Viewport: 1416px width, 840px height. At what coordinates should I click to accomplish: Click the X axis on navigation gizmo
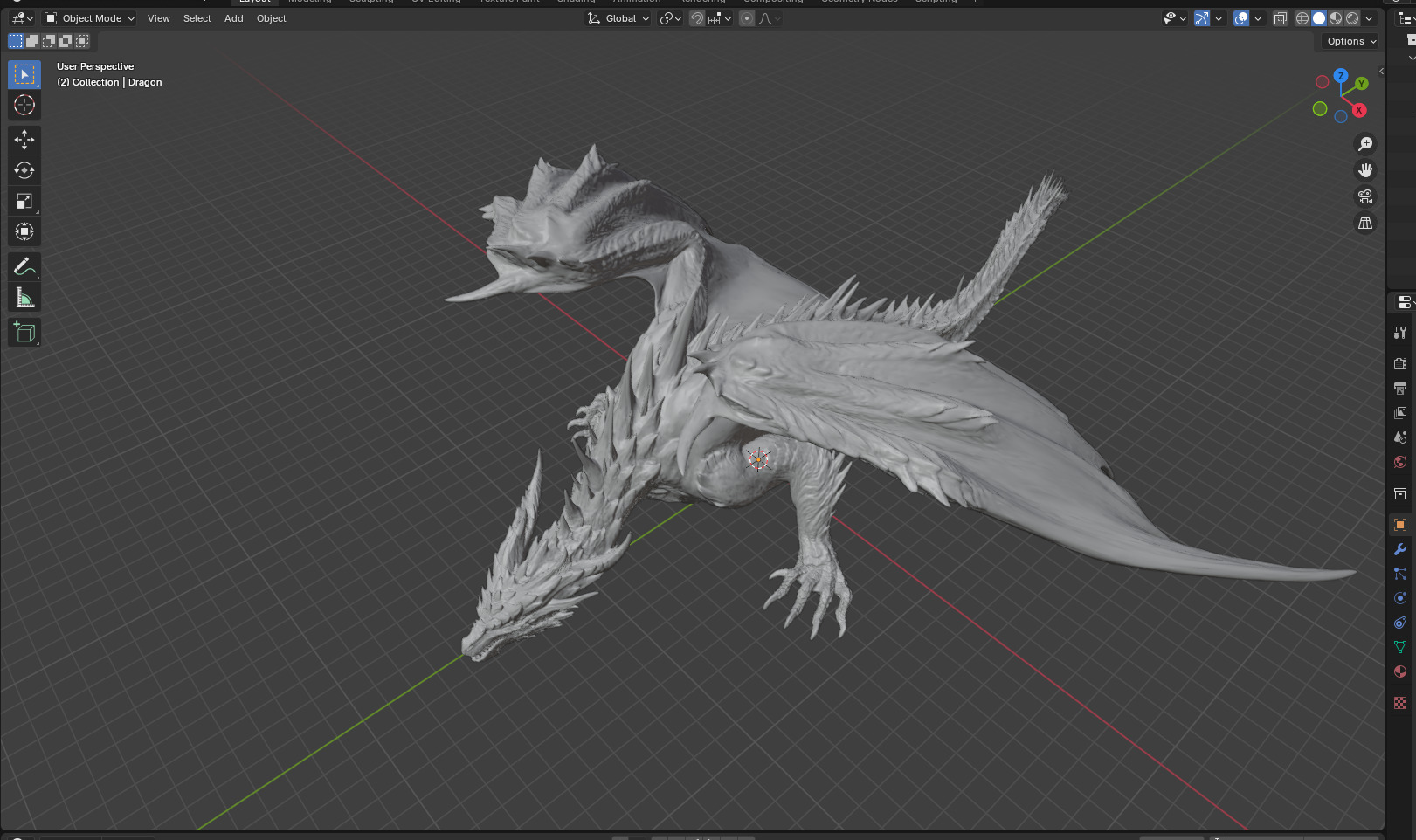[1359, 110]
